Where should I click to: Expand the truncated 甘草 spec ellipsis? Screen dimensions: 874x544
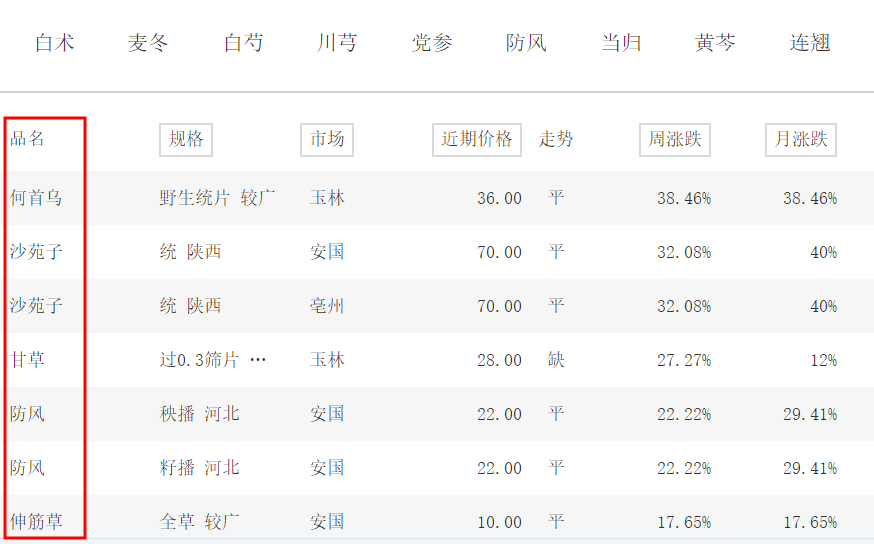(258, 360)
